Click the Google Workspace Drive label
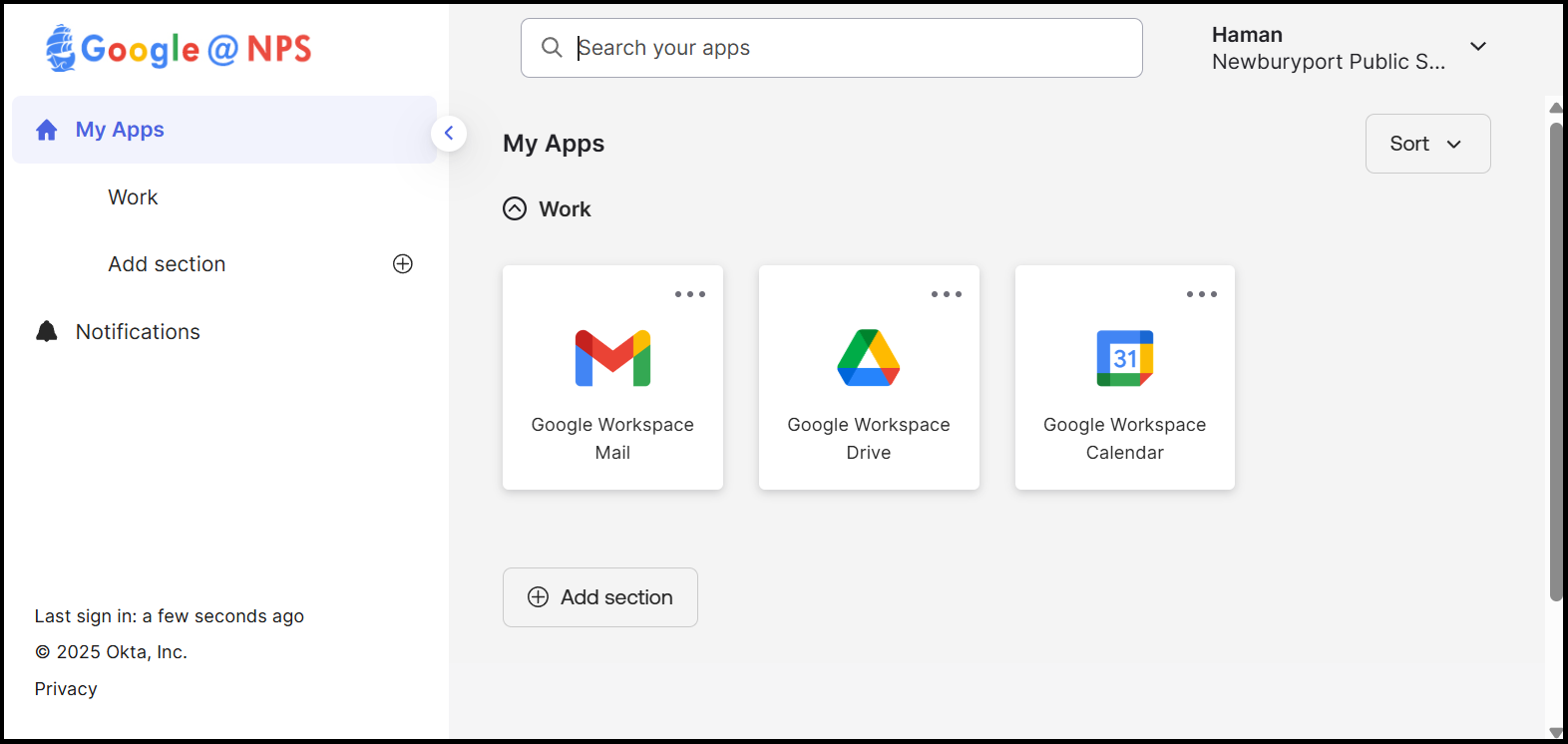Screen dimensions: 1568x744 (x=869, y=439)
